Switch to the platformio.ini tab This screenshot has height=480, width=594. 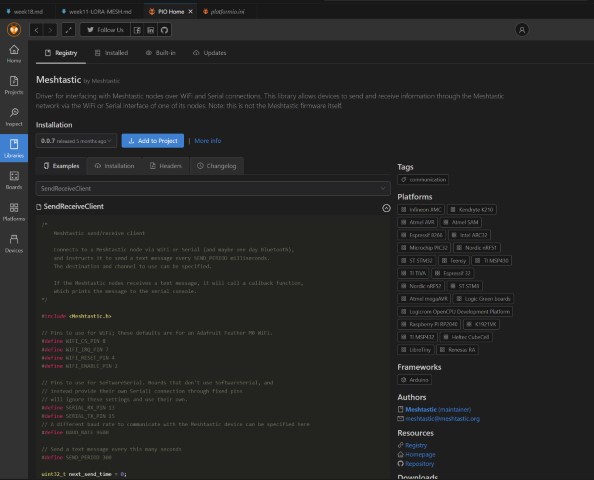pos(224,11)
